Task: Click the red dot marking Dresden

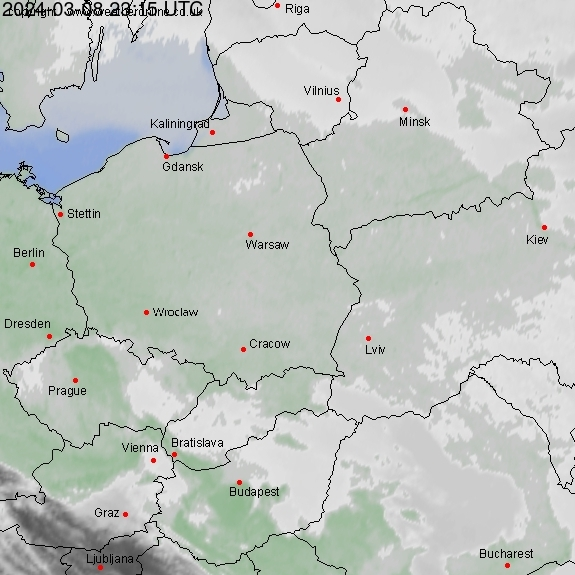Action: [50, 336]
